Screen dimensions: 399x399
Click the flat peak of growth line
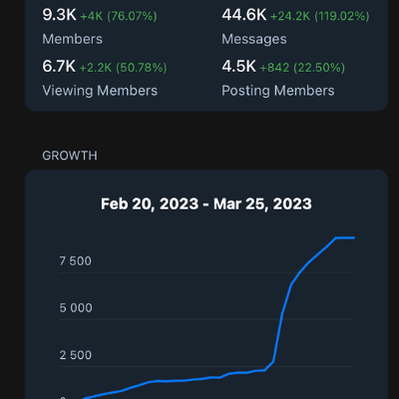click(345, 238)
